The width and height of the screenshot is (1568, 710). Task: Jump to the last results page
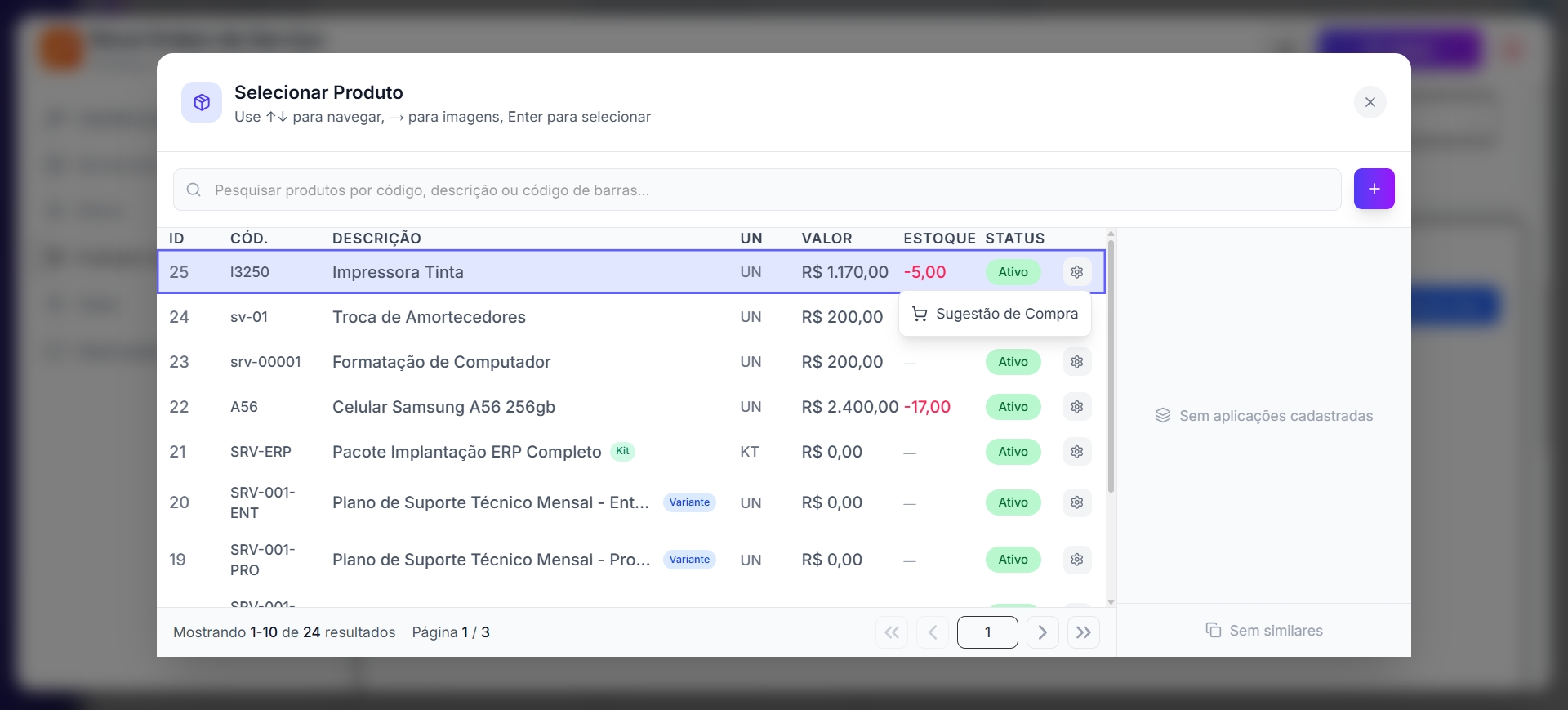pyautogui.click(x=1083, y=632)
